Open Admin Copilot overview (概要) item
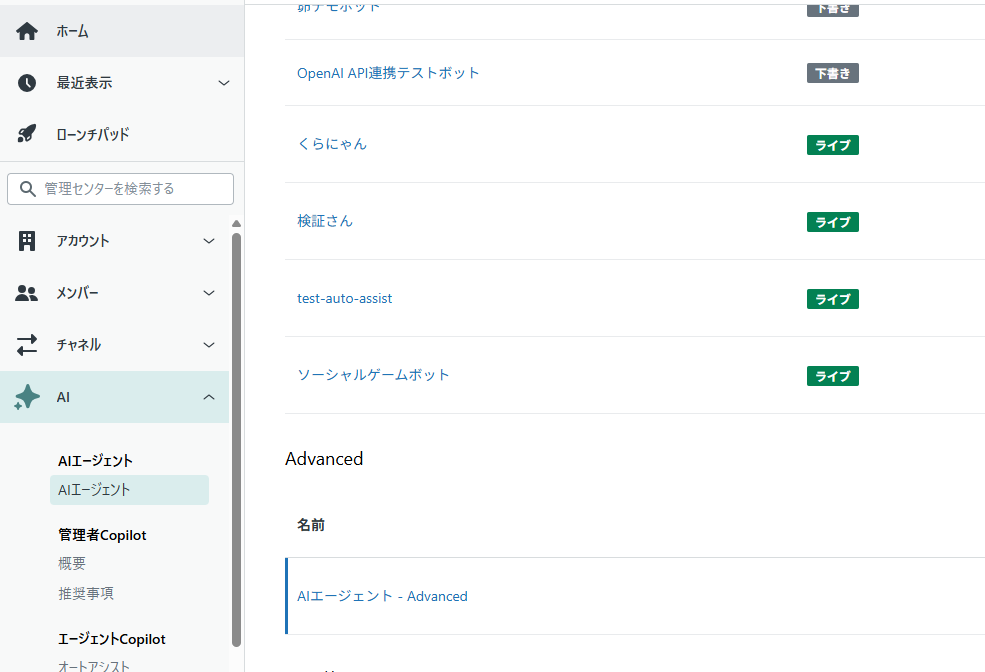 pos(72,563)
